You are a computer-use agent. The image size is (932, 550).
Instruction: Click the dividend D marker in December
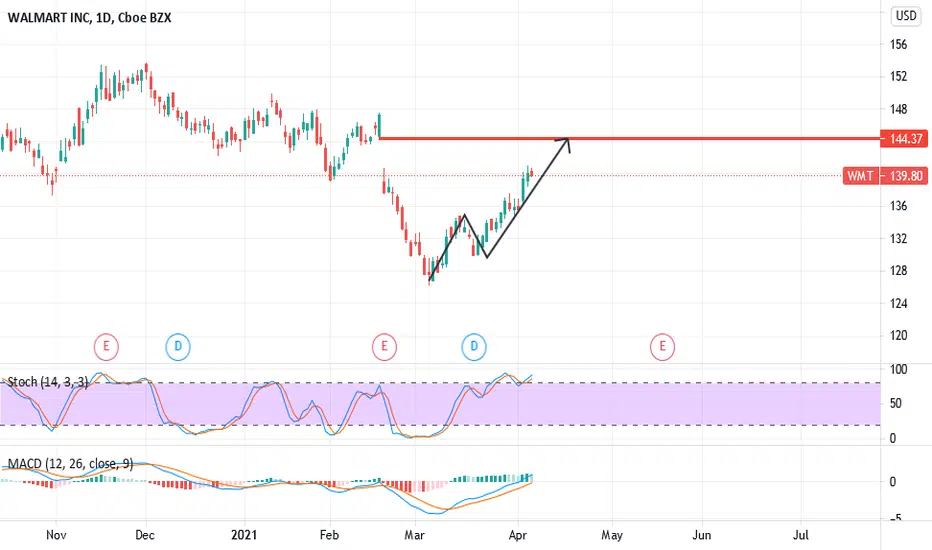[x=178, y=347]
